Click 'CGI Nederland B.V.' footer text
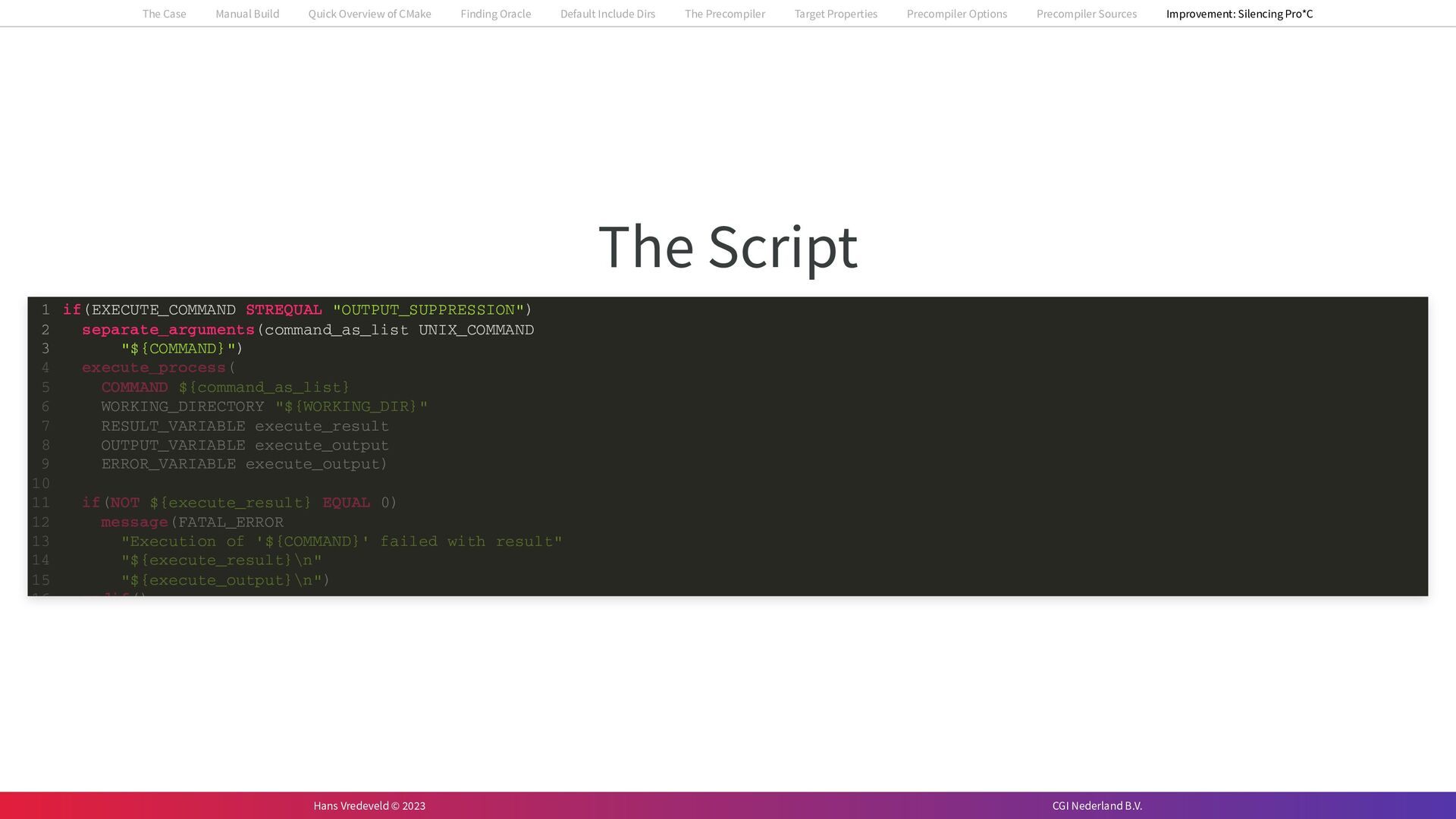 [1097, 805]
